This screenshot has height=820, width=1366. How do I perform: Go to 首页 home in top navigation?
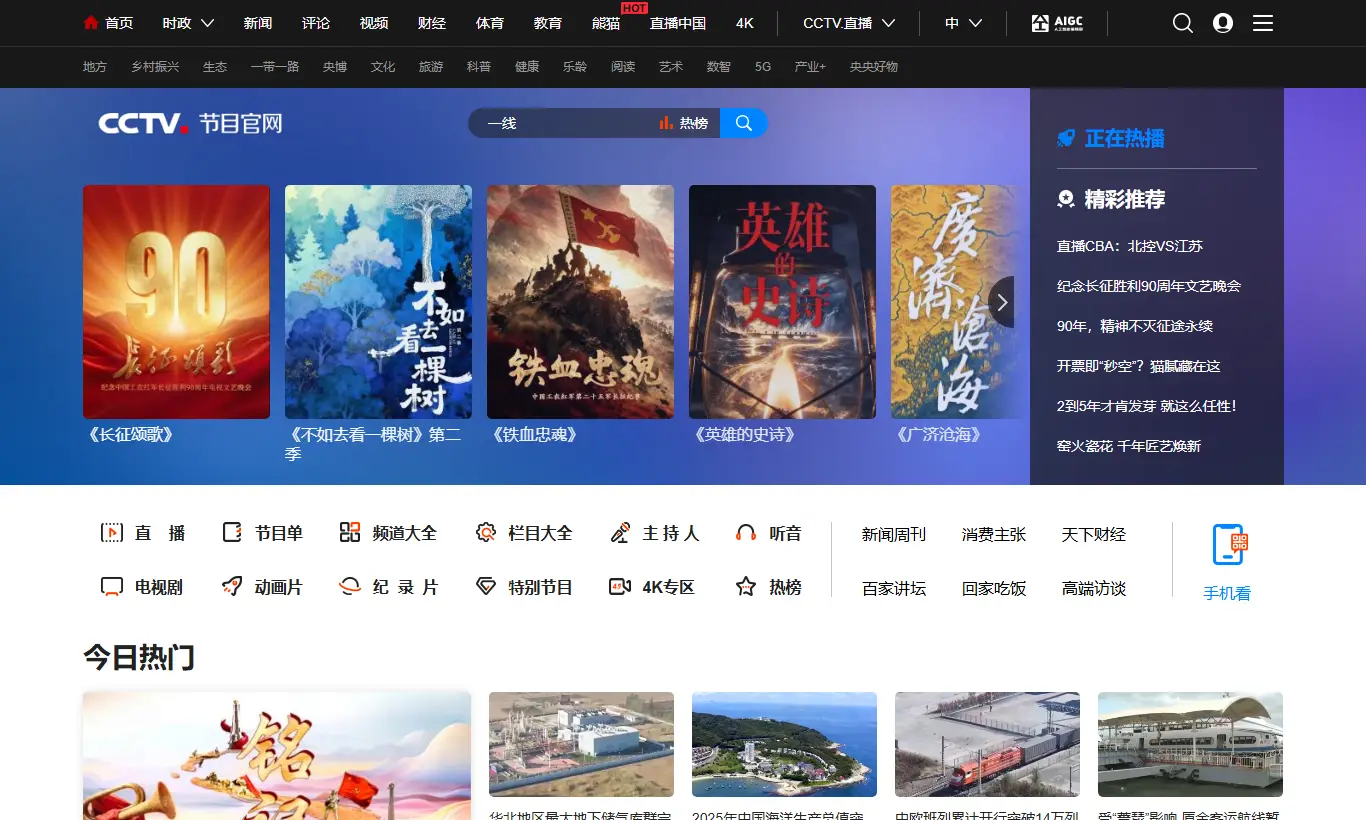tap(108, 23)
